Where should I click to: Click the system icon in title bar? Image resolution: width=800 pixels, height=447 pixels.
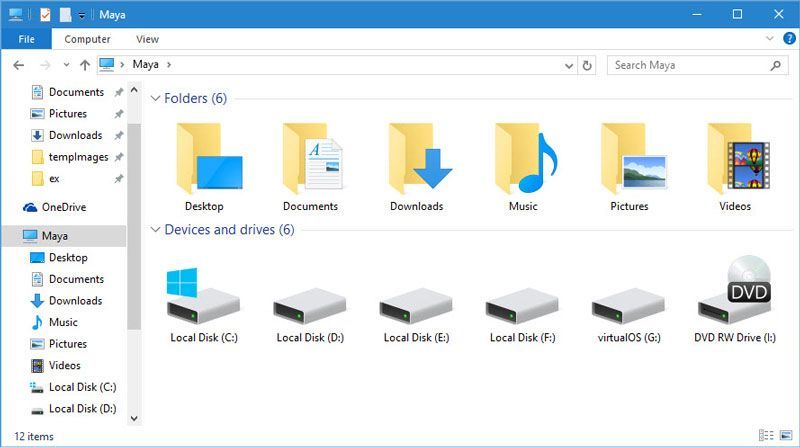pyautogui.click(x=15, y=14)
